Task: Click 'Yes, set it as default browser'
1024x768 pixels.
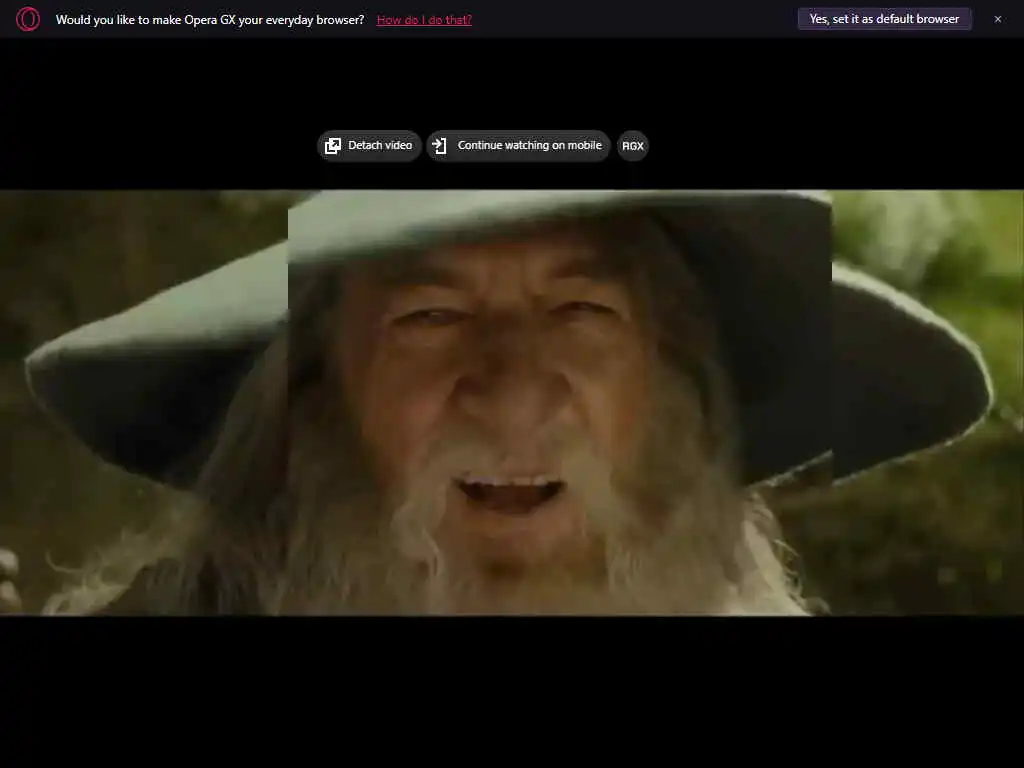Action: (884, 19)
